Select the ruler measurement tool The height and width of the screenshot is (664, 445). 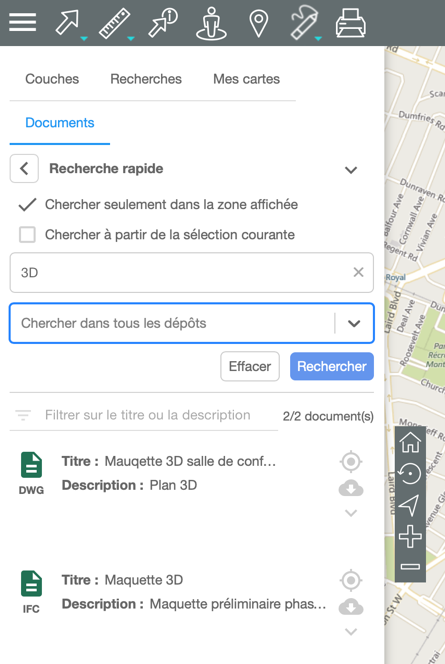pyautogui.click(x=115, y=23)
